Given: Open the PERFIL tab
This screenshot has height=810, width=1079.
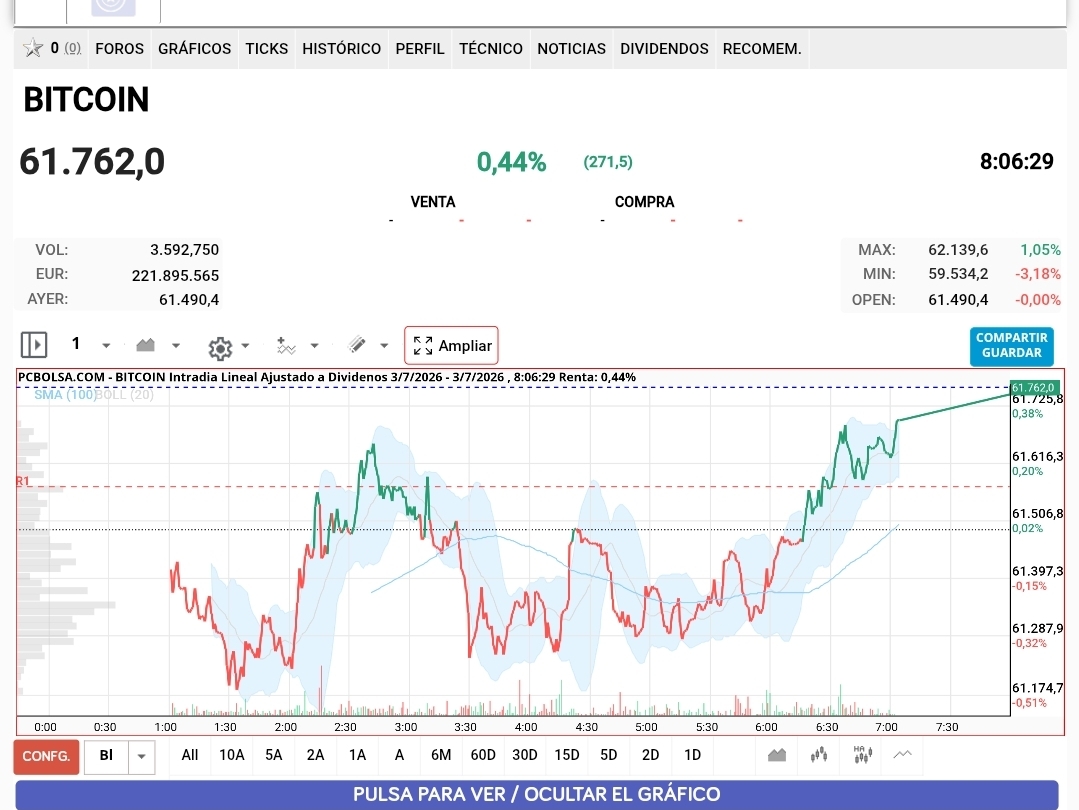Looking at the screenshot, I should [x=420, y=49].
